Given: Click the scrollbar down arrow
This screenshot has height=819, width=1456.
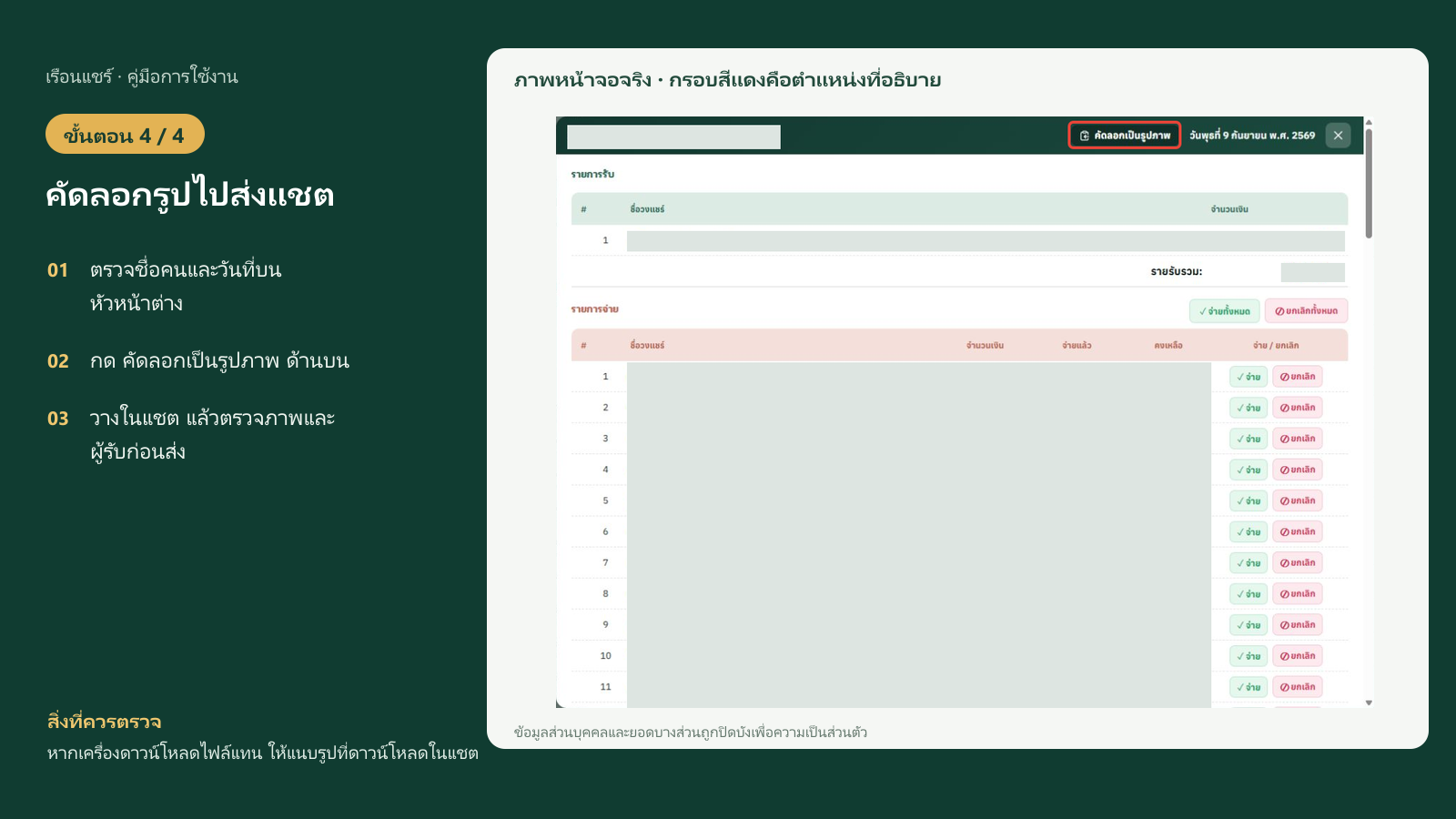Looking at the screenshot, I should (1369, 703).
